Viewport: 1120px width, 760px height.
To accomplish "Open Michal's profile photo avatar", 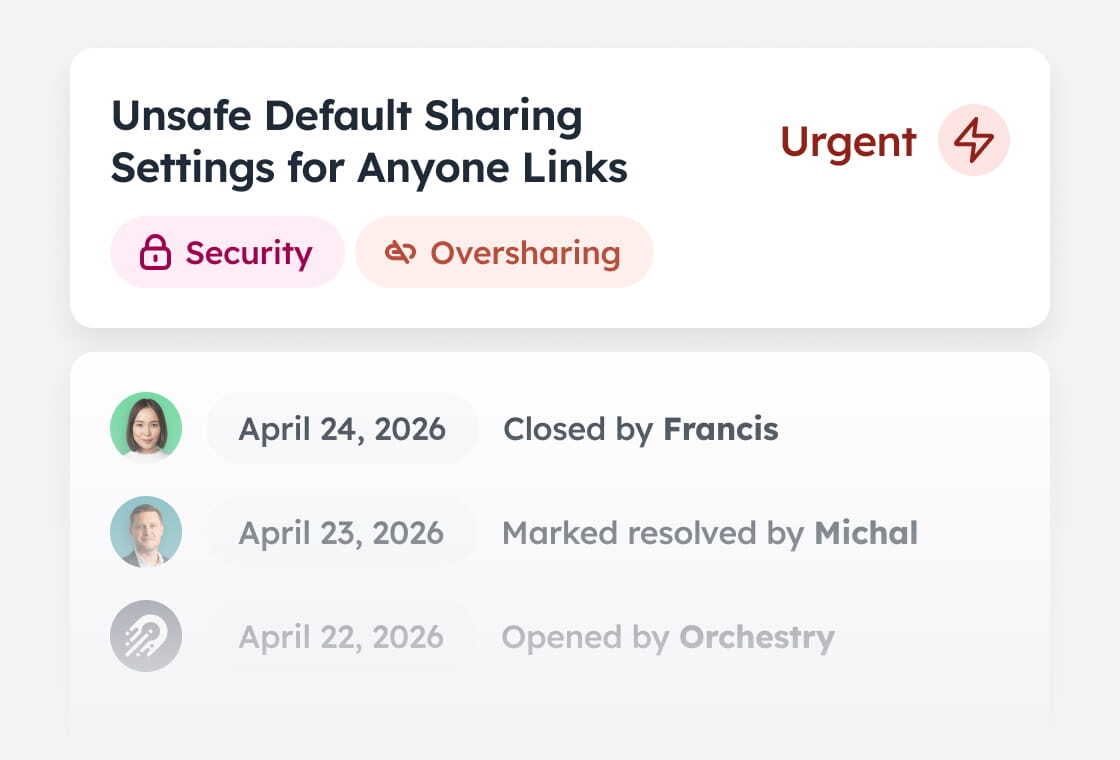I will coord(146,532).
